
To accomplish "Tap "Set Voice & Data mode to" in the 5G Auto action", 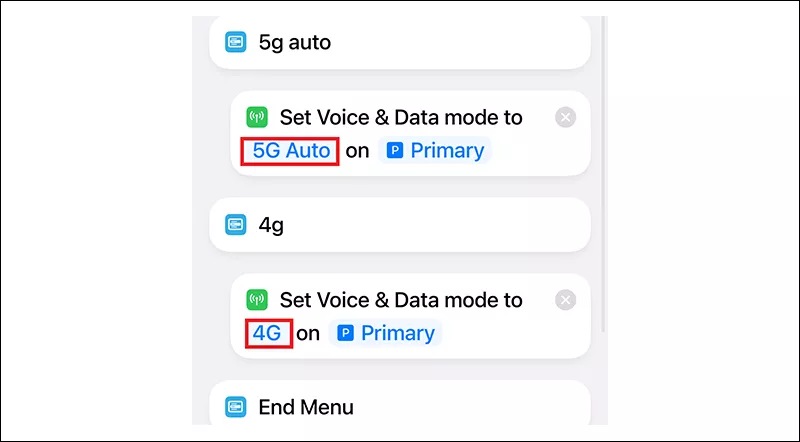I will pos(401,118).
